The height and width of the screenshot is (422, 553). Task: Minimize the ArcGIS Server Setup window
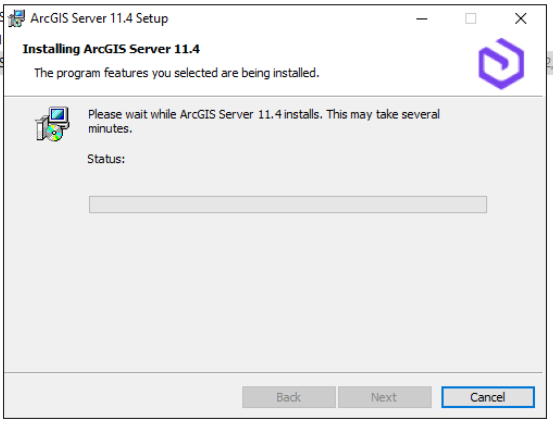pos(421,19)
